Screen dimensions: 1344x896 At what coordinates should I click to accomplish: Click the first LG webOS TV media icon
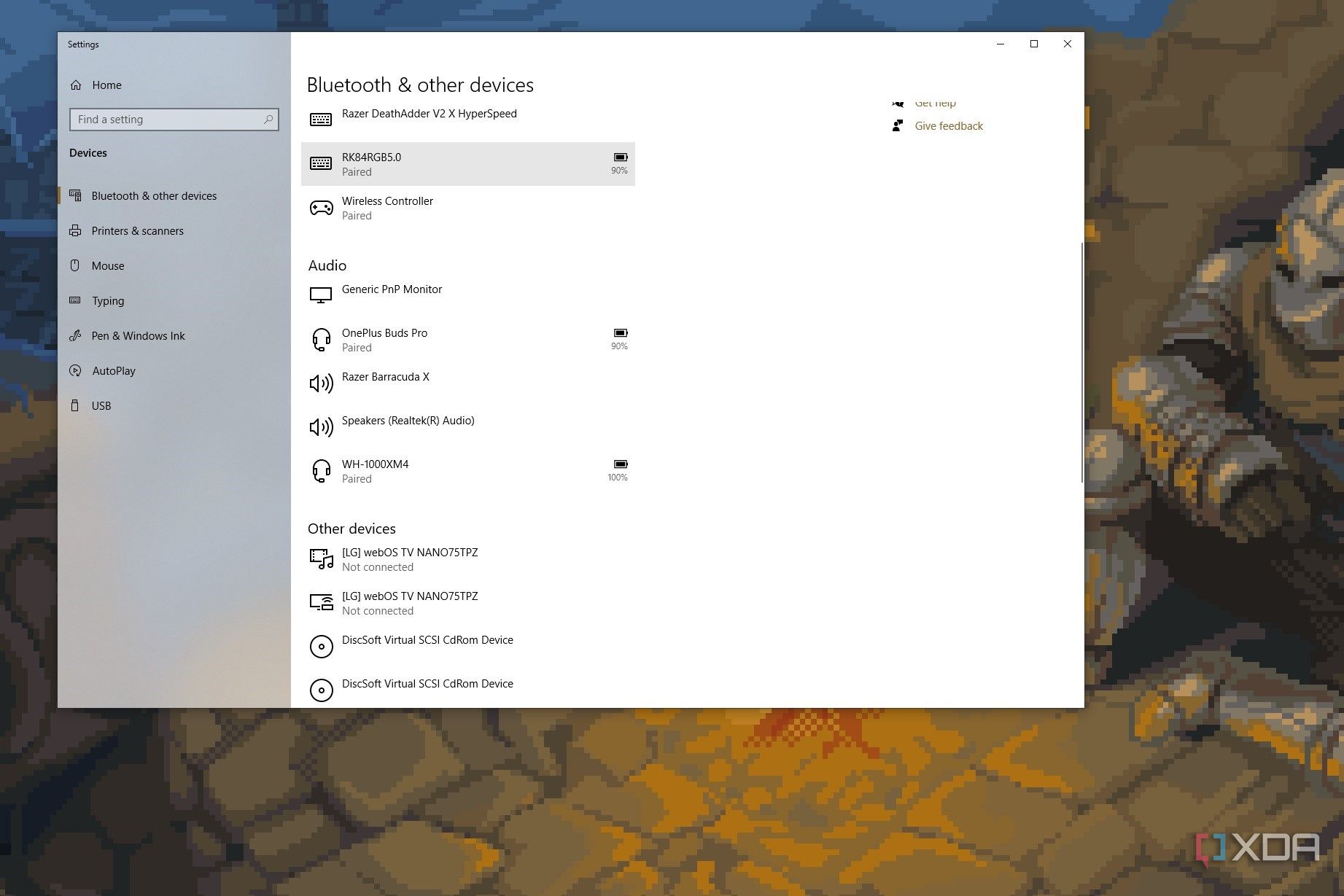click(x=321, y=559)
